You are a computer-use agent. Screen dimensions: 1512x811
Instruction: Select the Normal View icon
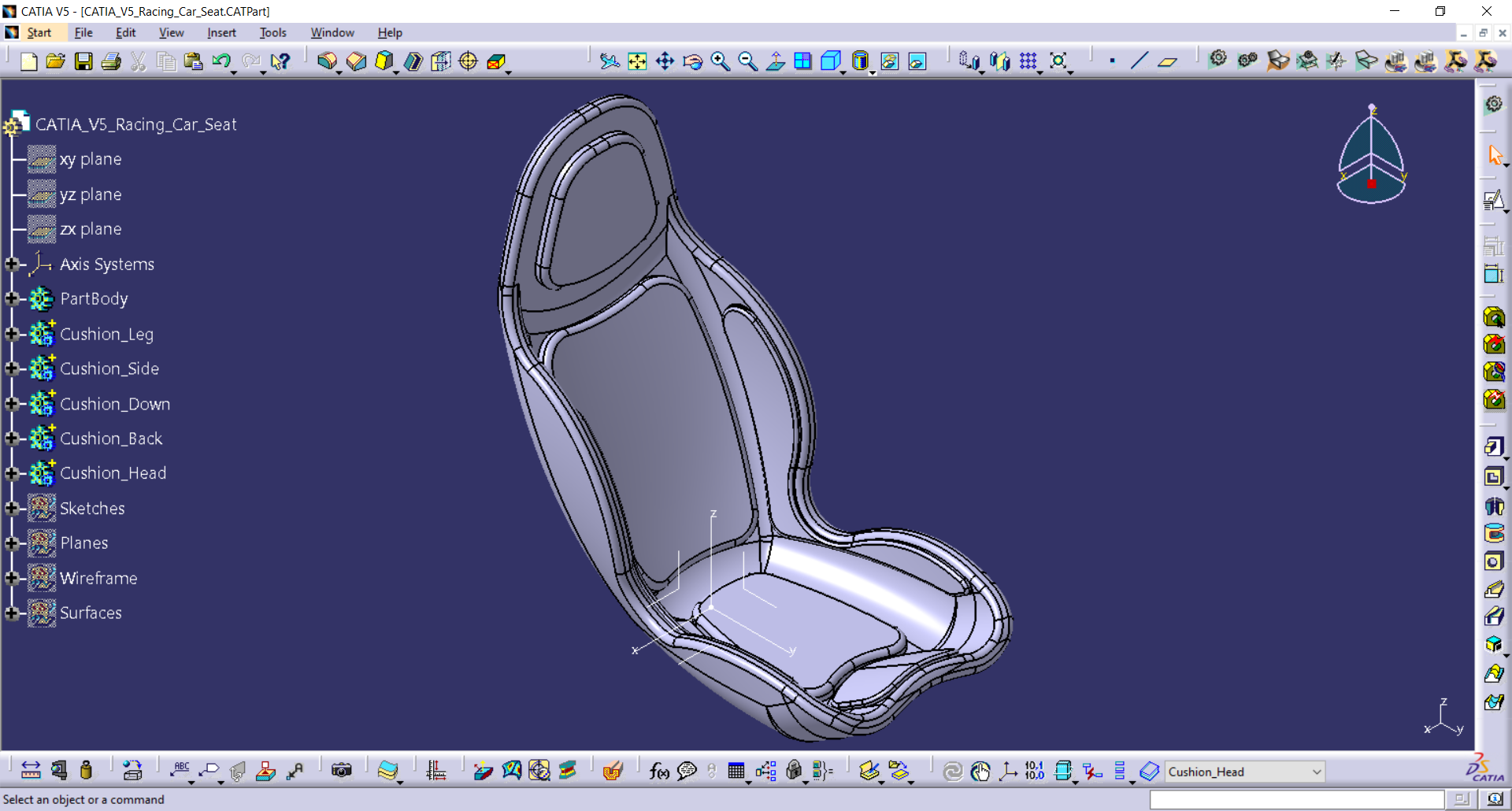[x=776, y=61]
